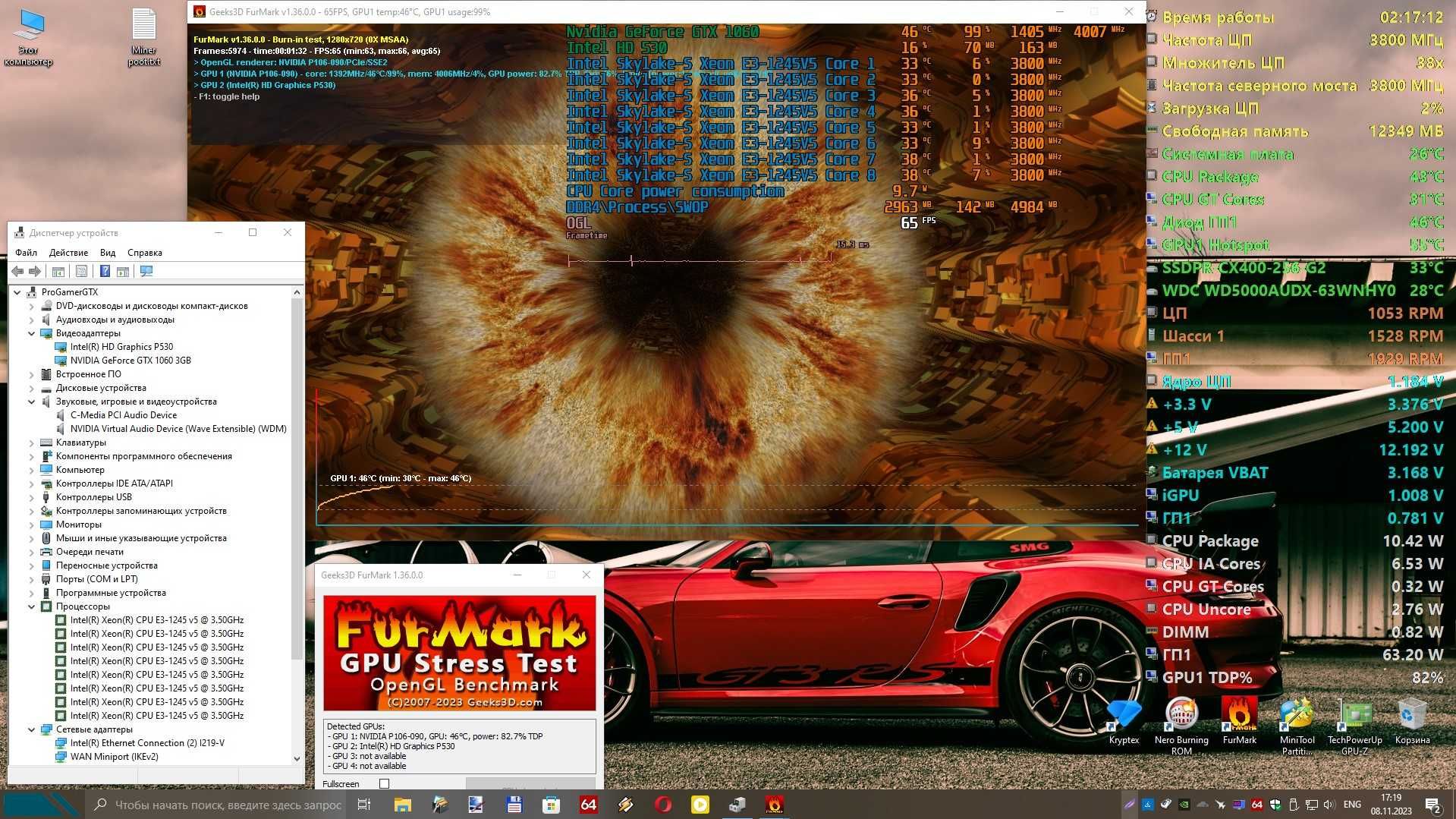The height and width of the screenshot is (819, 1456).
Task: Click Device Manager scrollbar up arrow
Action: click(x=297, y=292)
